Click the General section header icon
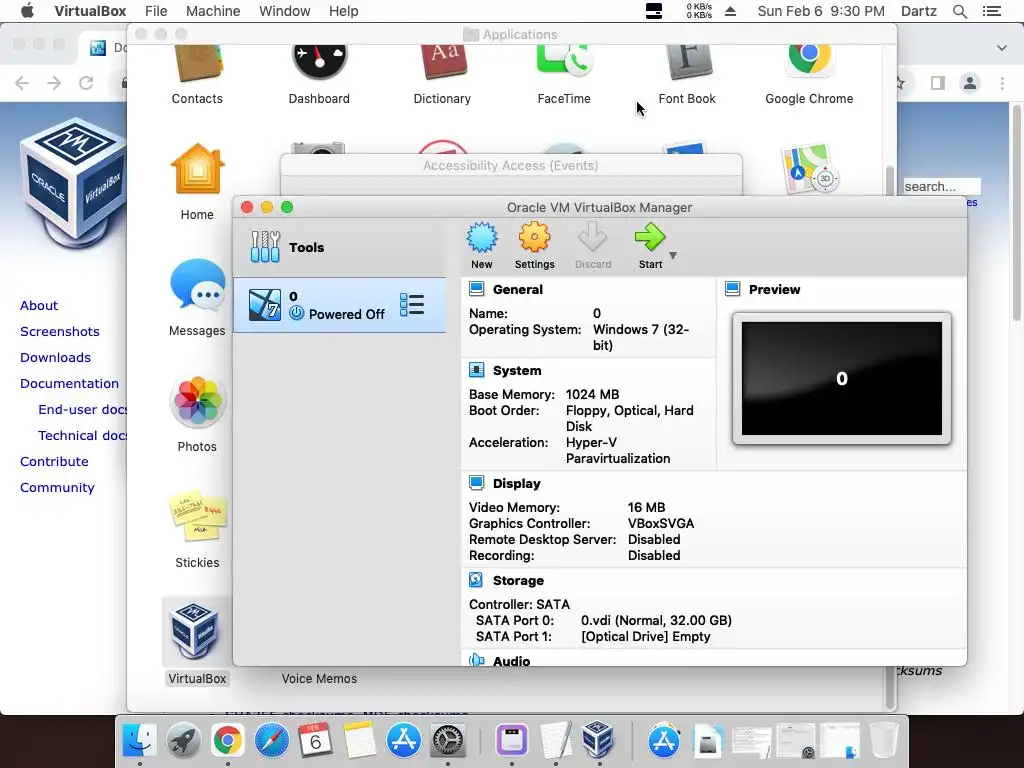1024x768 pixels. pyautogui.click(x=477, y=289)
